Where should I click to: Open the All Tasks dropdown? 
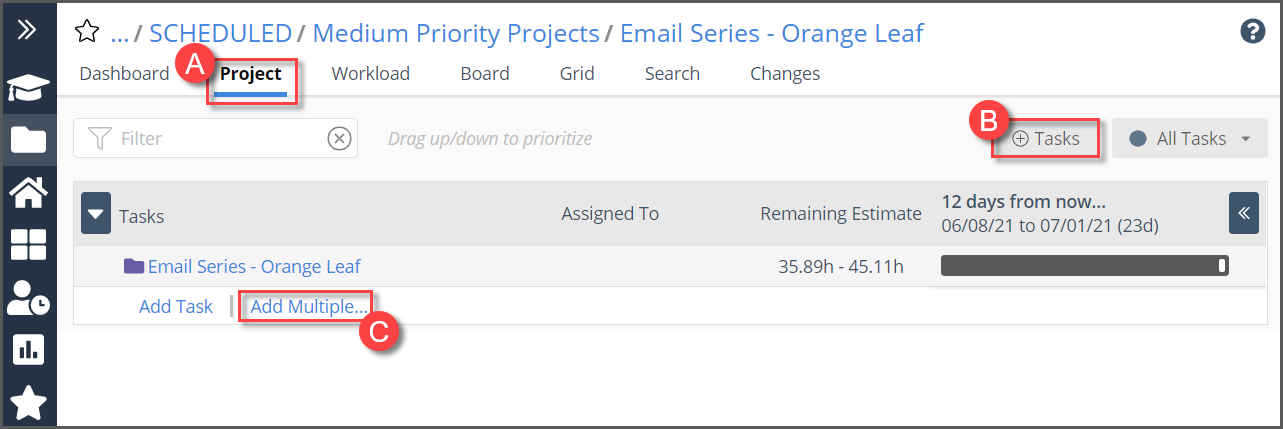(x=1190, y=139)
